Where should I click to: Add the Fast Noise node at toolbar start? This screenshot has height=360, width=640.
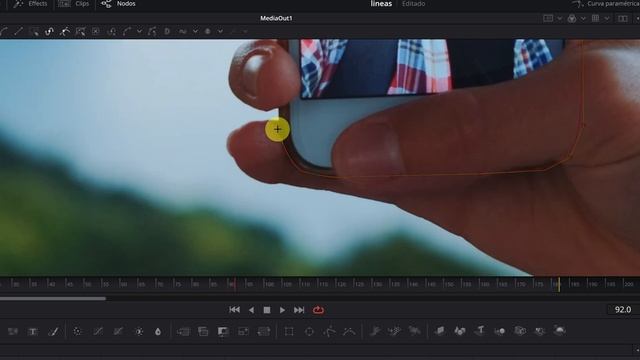point(13,331)
